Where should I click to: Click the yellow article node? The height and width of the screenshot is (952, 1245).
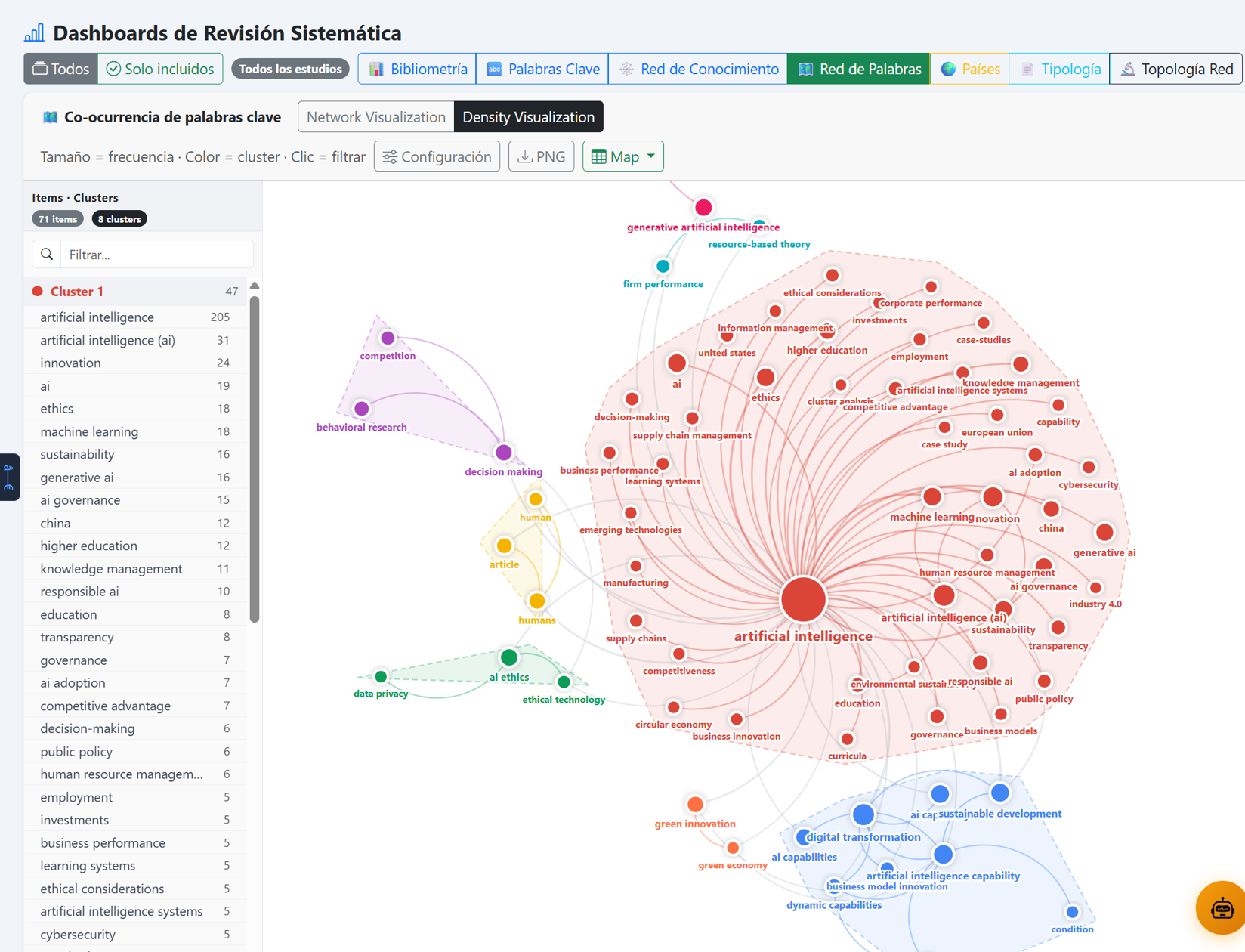[505, 546]
